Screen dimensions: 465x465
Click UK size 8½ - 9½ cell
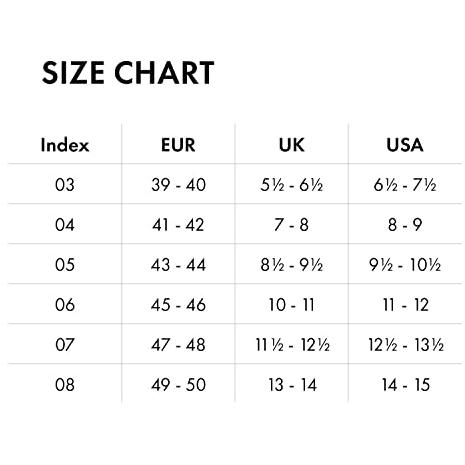[x=292, y=265]
